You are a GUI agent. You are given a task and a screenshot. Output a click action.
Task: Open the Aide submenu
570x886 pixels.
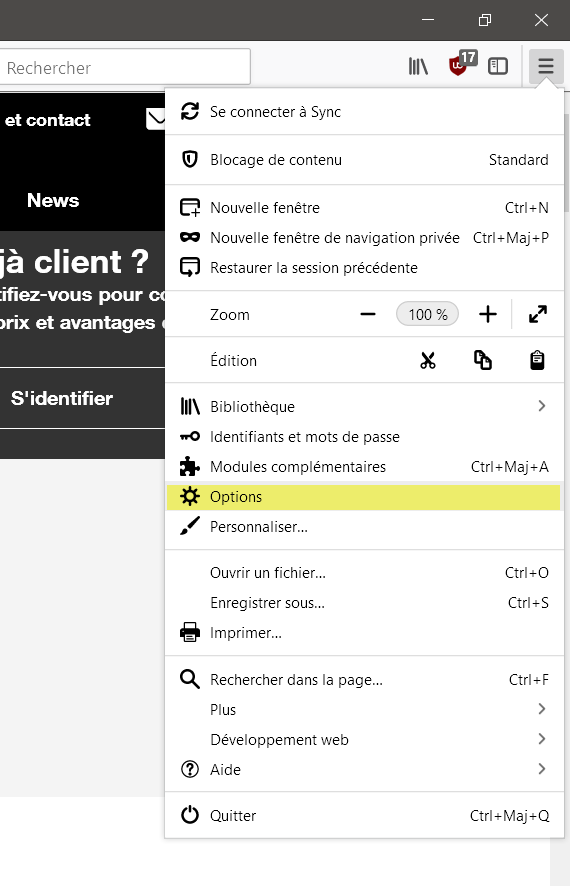coord(363,769)
